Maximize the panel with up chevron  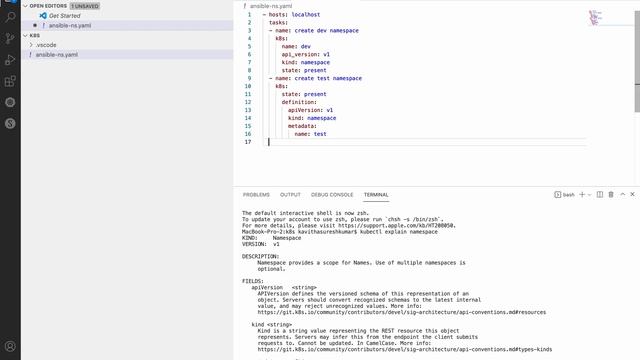pyautogui.click(x=622, y=195)
